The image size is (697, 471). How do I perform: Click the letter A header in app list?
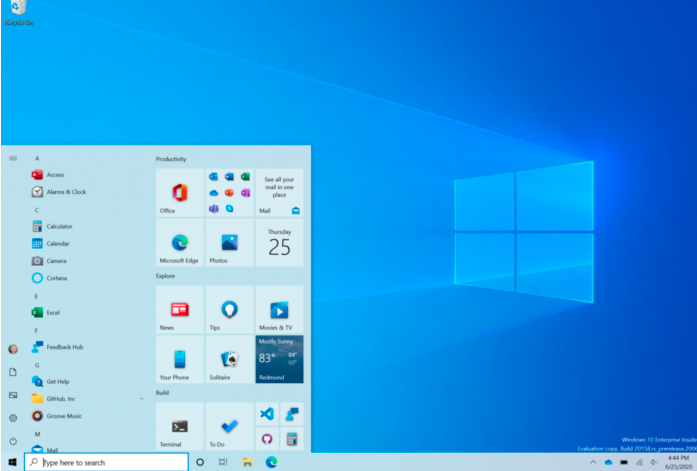coord(37,158)
